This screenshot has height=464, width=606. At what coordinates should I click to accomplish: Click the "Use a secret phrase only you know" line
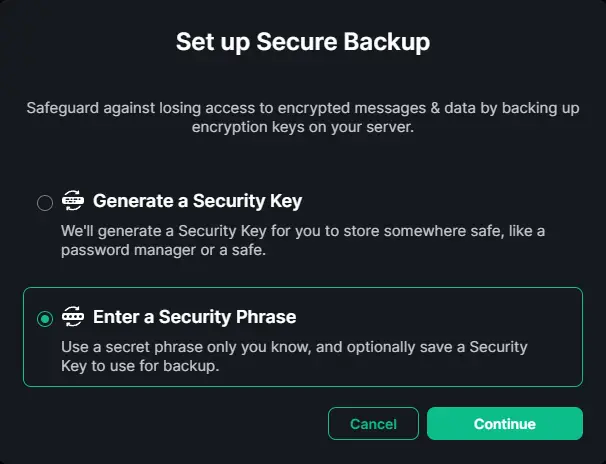click(x=294, y=346)
